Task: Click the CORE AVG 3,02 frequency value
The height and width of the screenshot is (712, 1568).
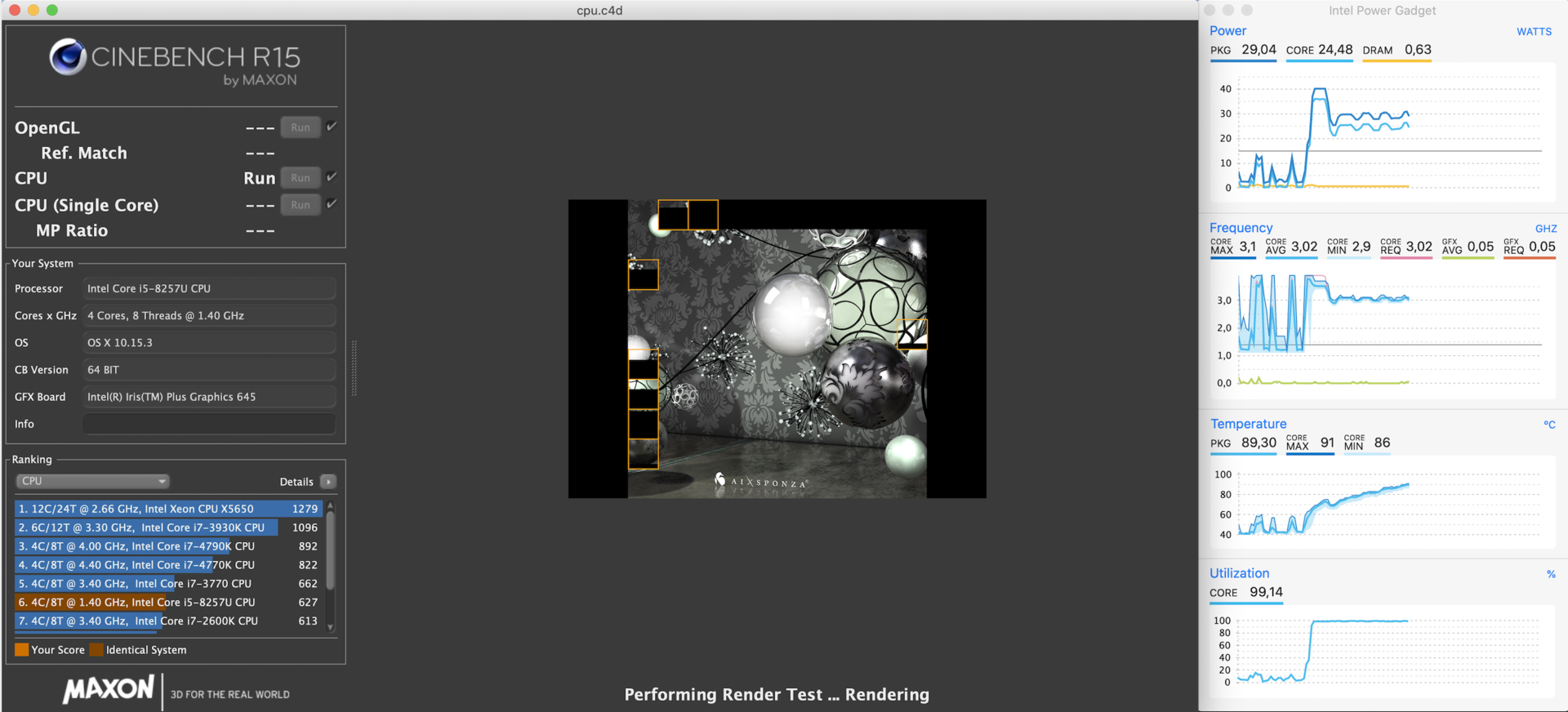Action: point(1291,247)
